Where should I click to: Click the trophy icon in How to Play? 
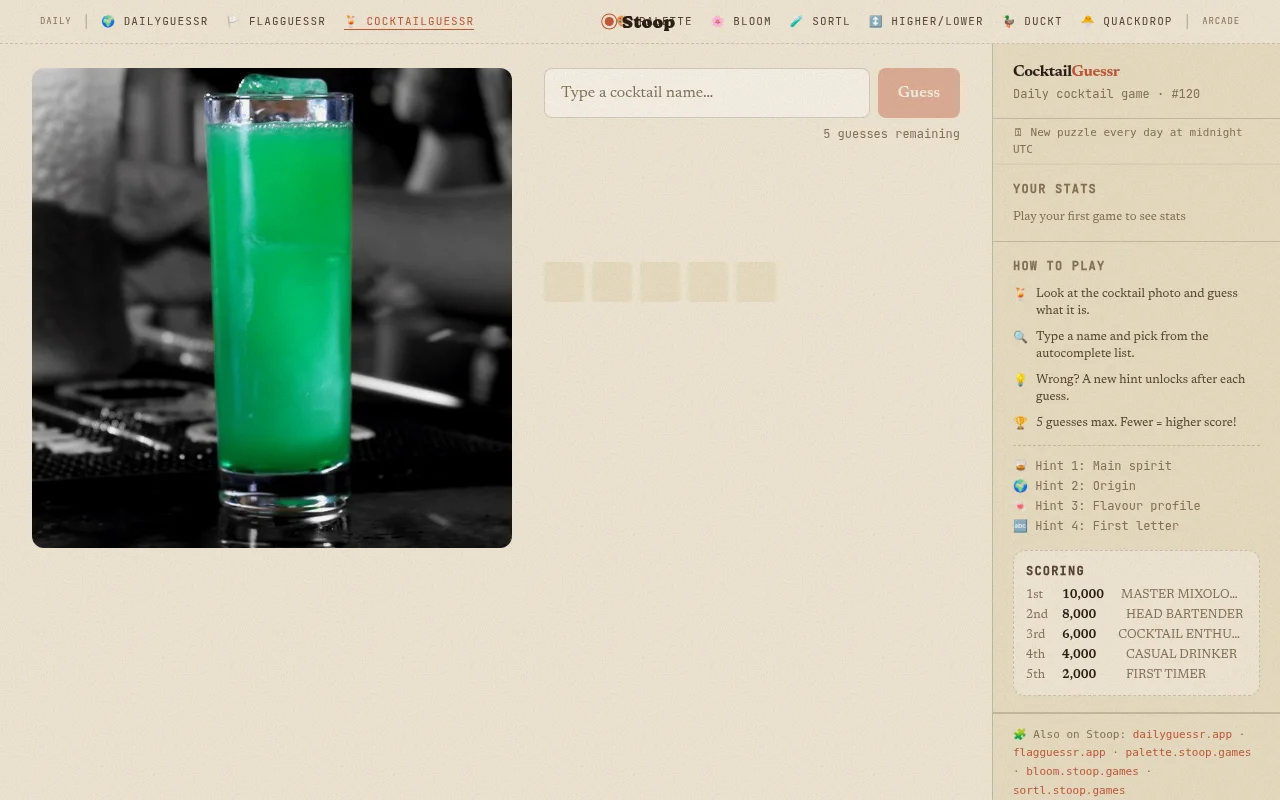coord(1020,423)
